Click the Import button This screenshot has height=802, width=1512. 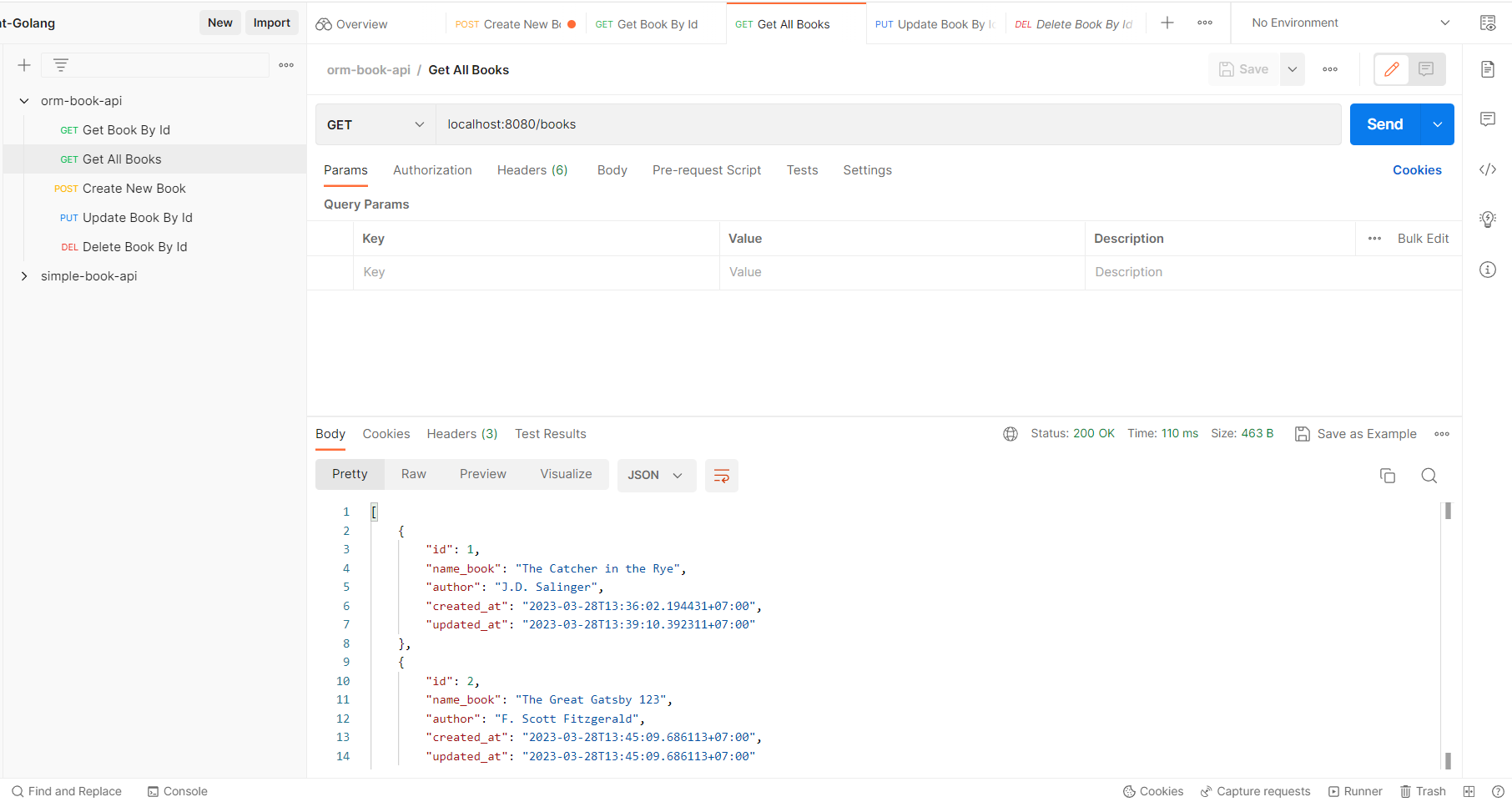(272, 23)
